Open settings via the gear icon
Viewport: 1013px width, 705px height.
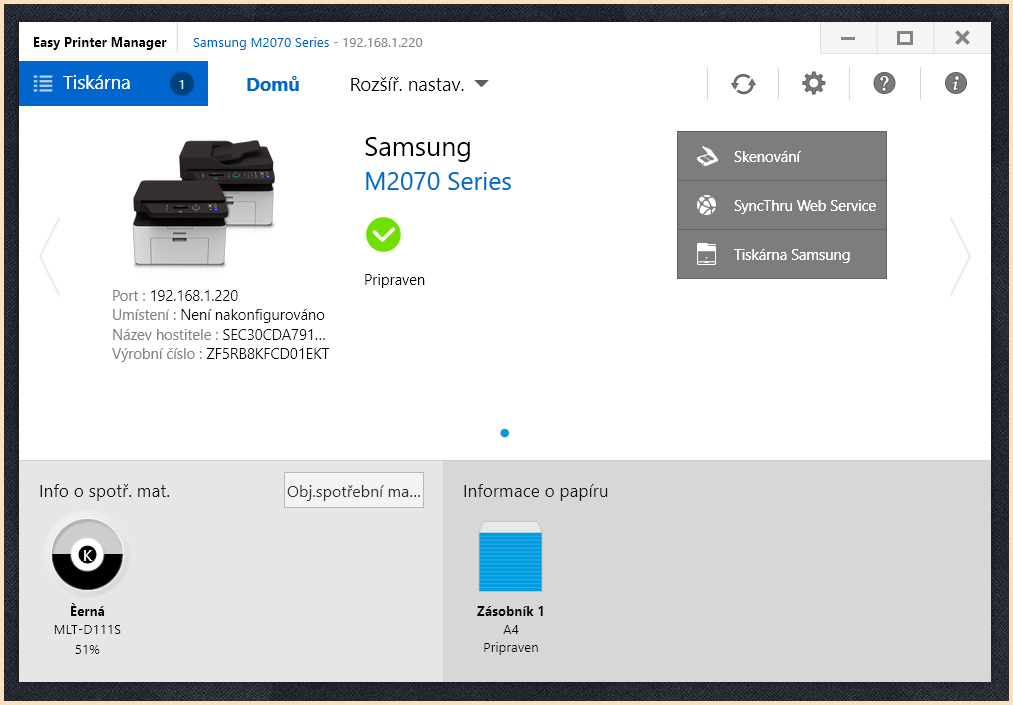pyautogui.click(x=813, y=83)
